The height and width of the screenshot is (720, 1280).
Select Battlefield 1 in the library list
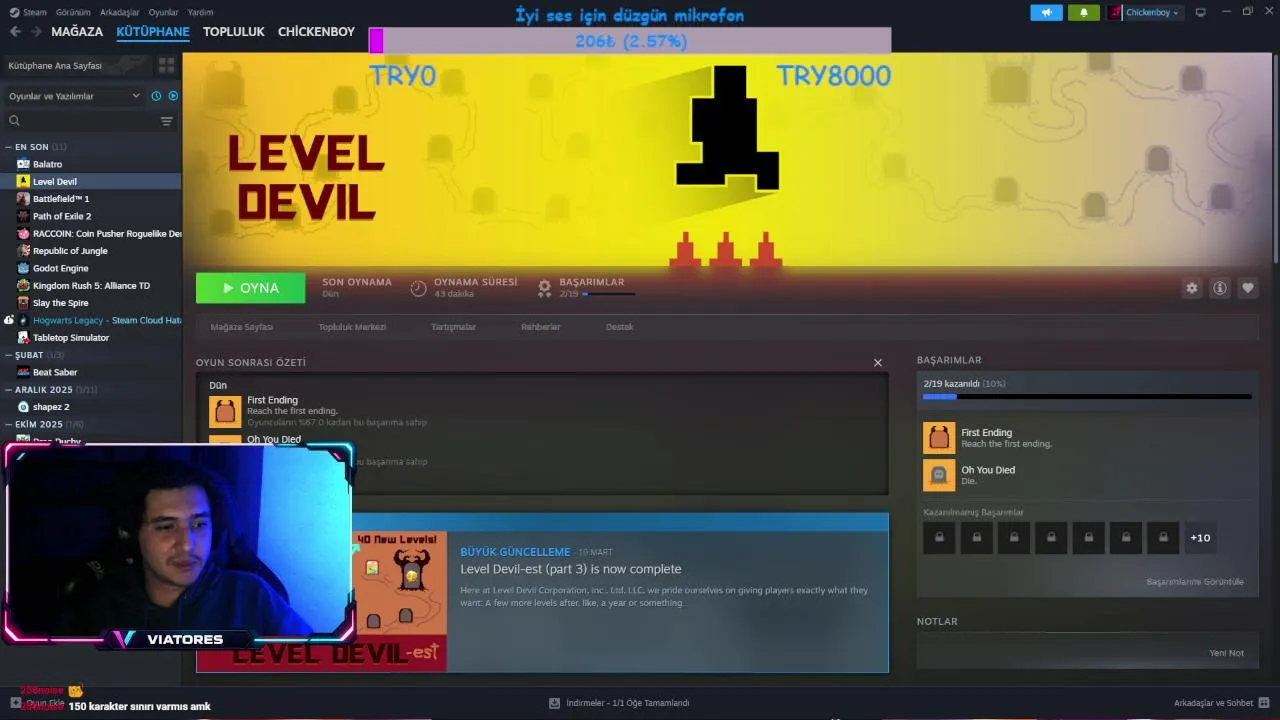click(92, 199)
